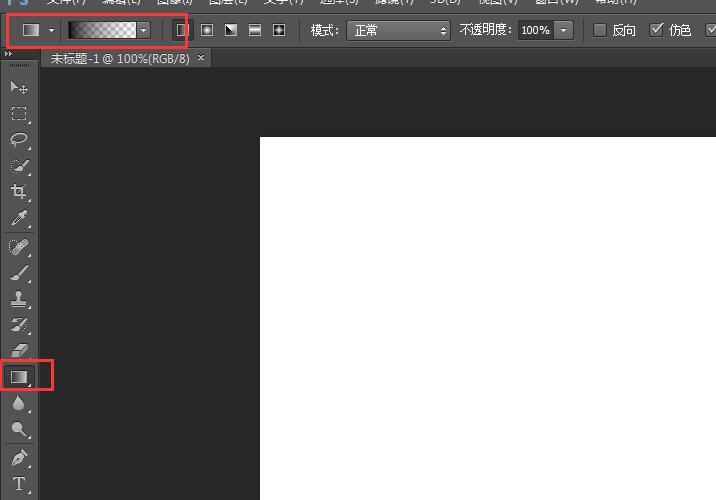Expand the collapsed toolbox double arrow
The image size is (716, 500).
8,54
